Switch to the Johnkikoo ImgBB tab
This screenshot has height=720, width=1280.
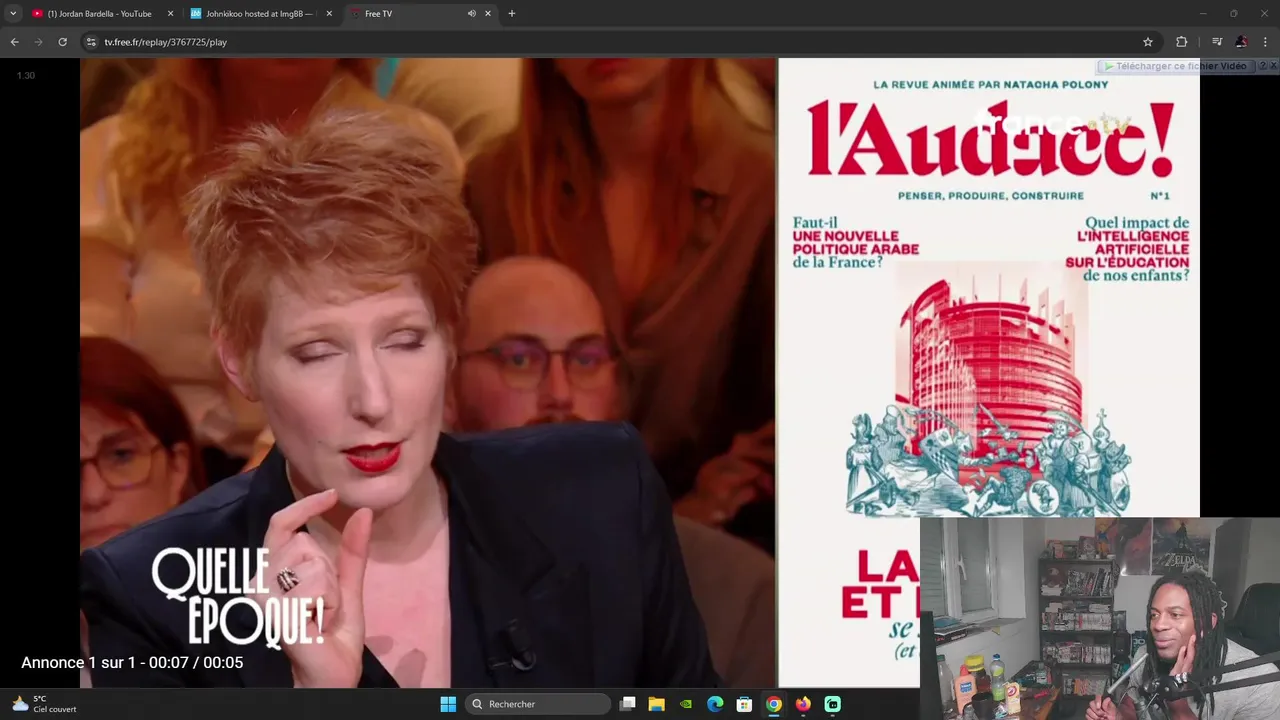click(260, 13)
